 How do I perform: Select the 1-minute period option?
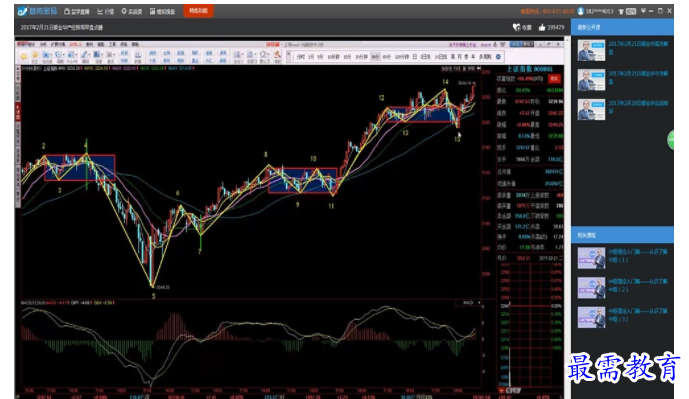[311, 57]
